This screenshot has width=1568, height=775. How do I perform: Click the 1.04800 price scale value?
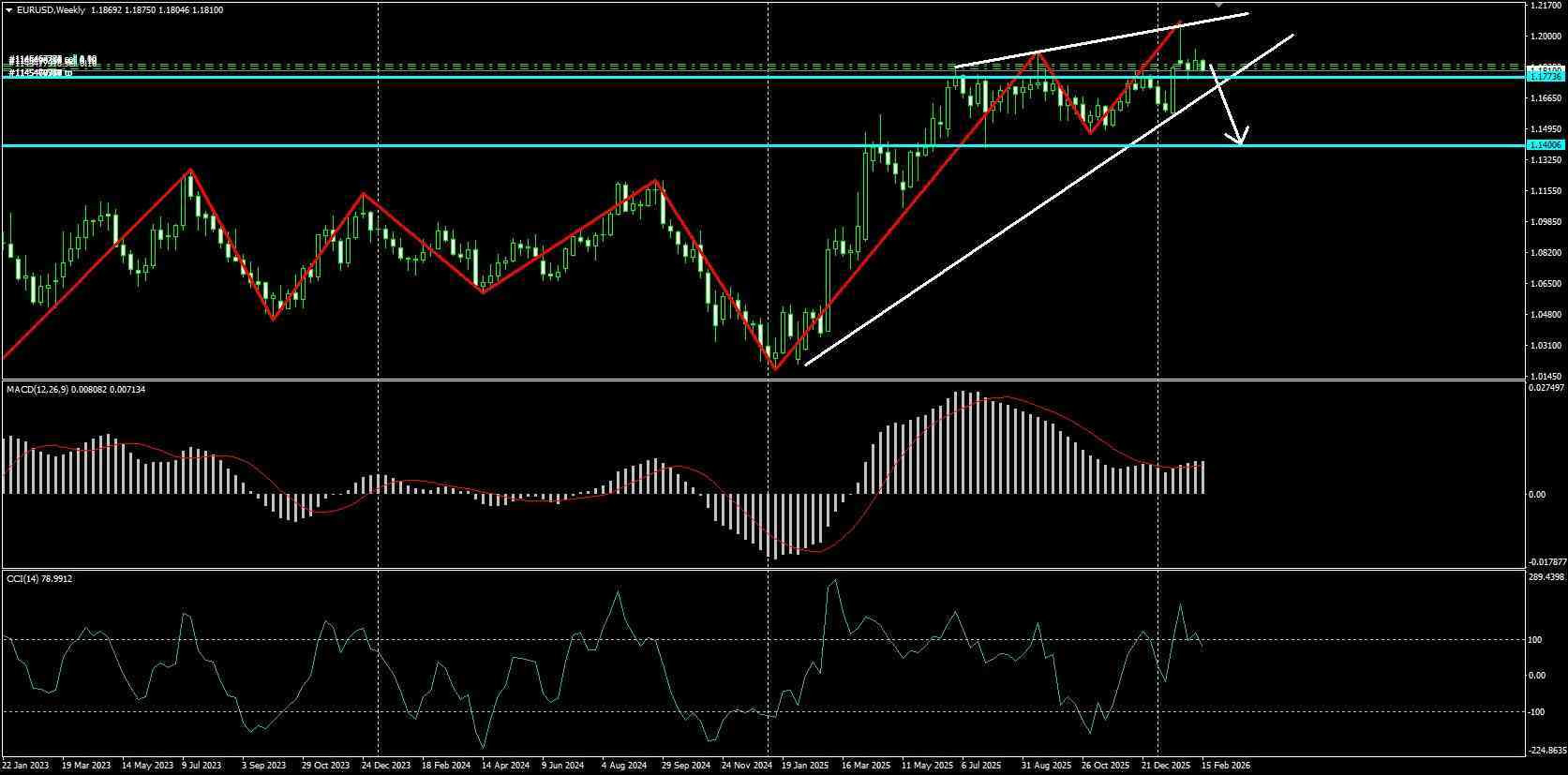click(1544, 315)
